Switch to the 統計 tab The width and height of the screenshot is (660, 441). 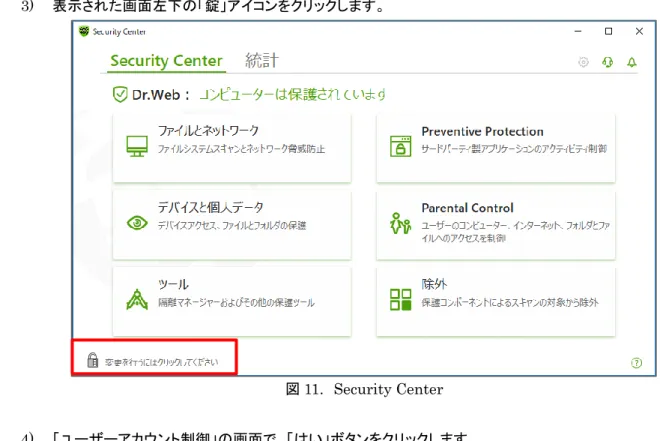click(x=262, y=61)
